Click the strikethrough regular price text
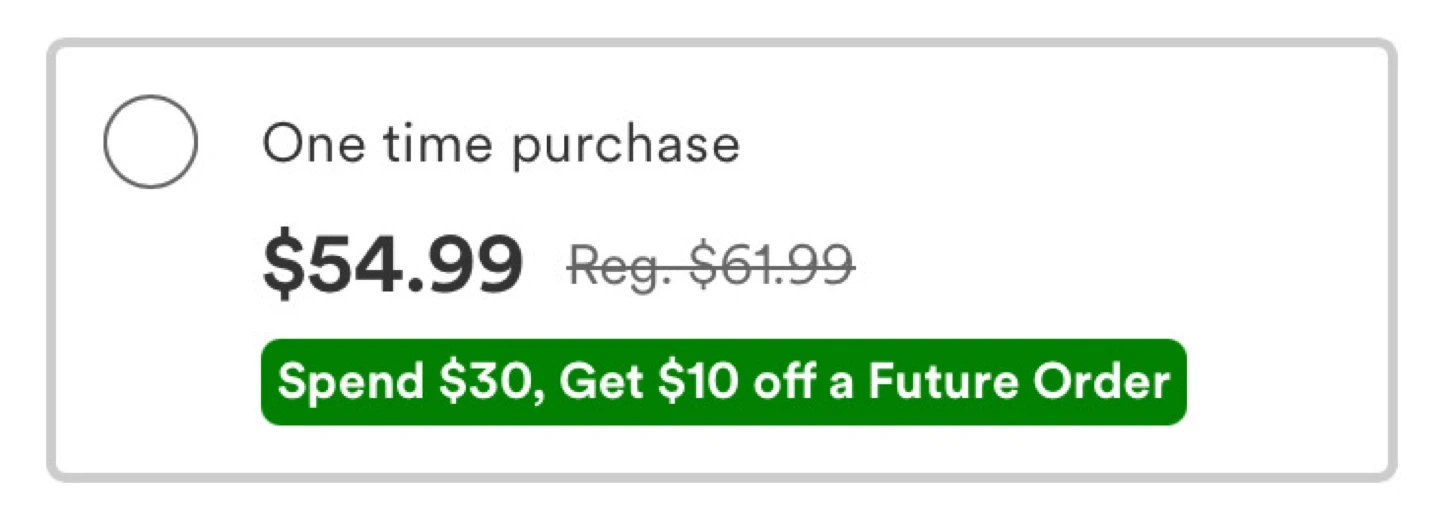Screen dimensions: 1440x526 click(x=711, y=266)
